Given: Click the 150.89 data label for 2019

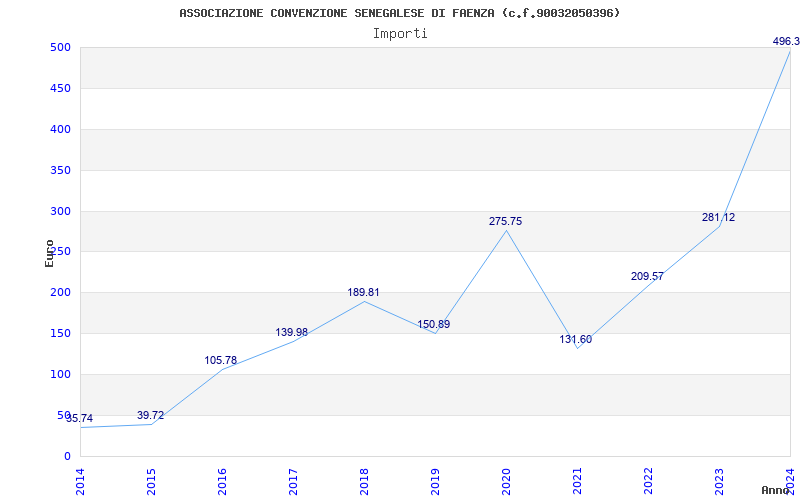Looking at the screenshot, I should tap(434, 324).
